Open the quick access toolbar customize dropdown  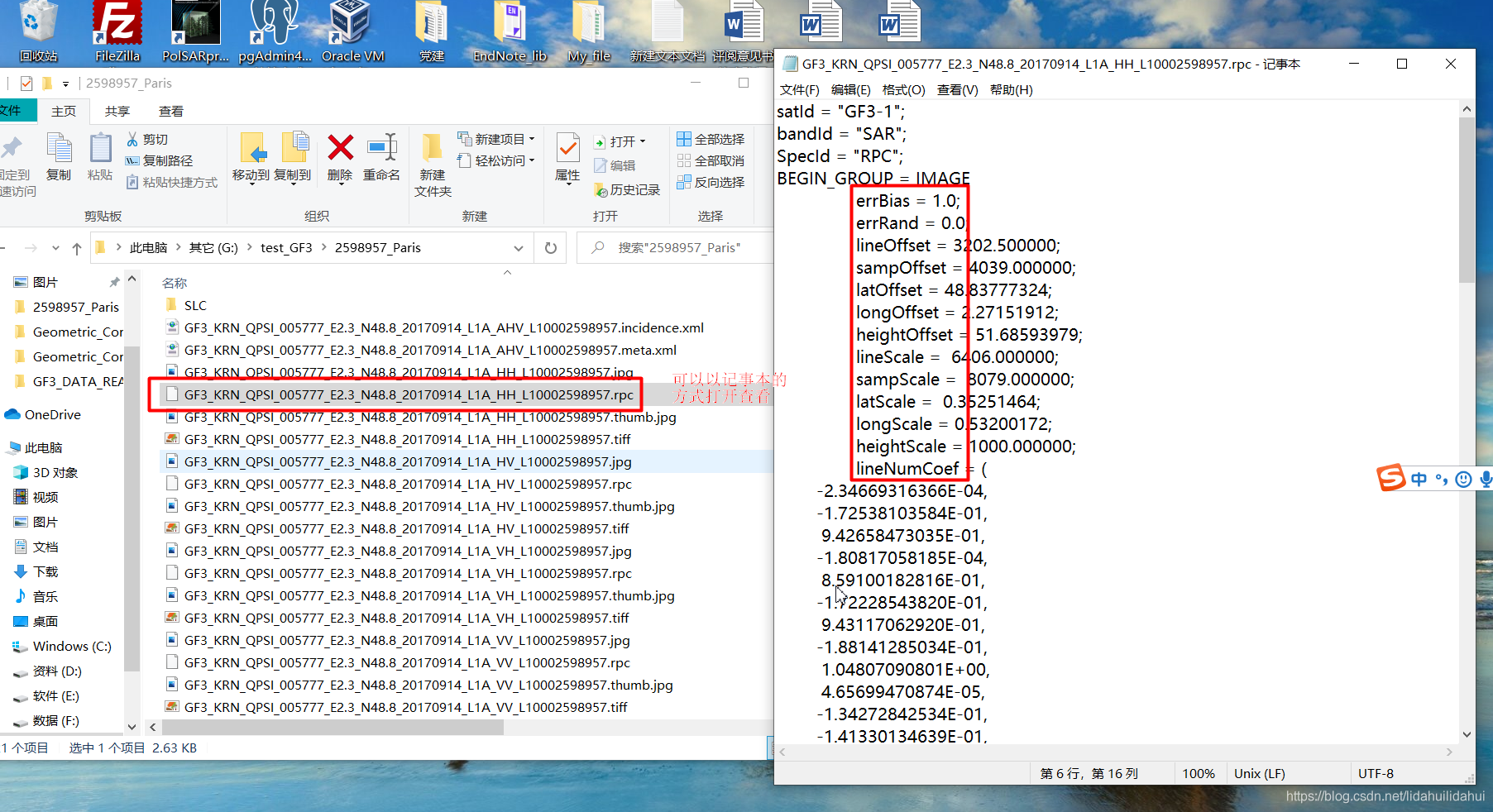point(65,84)
